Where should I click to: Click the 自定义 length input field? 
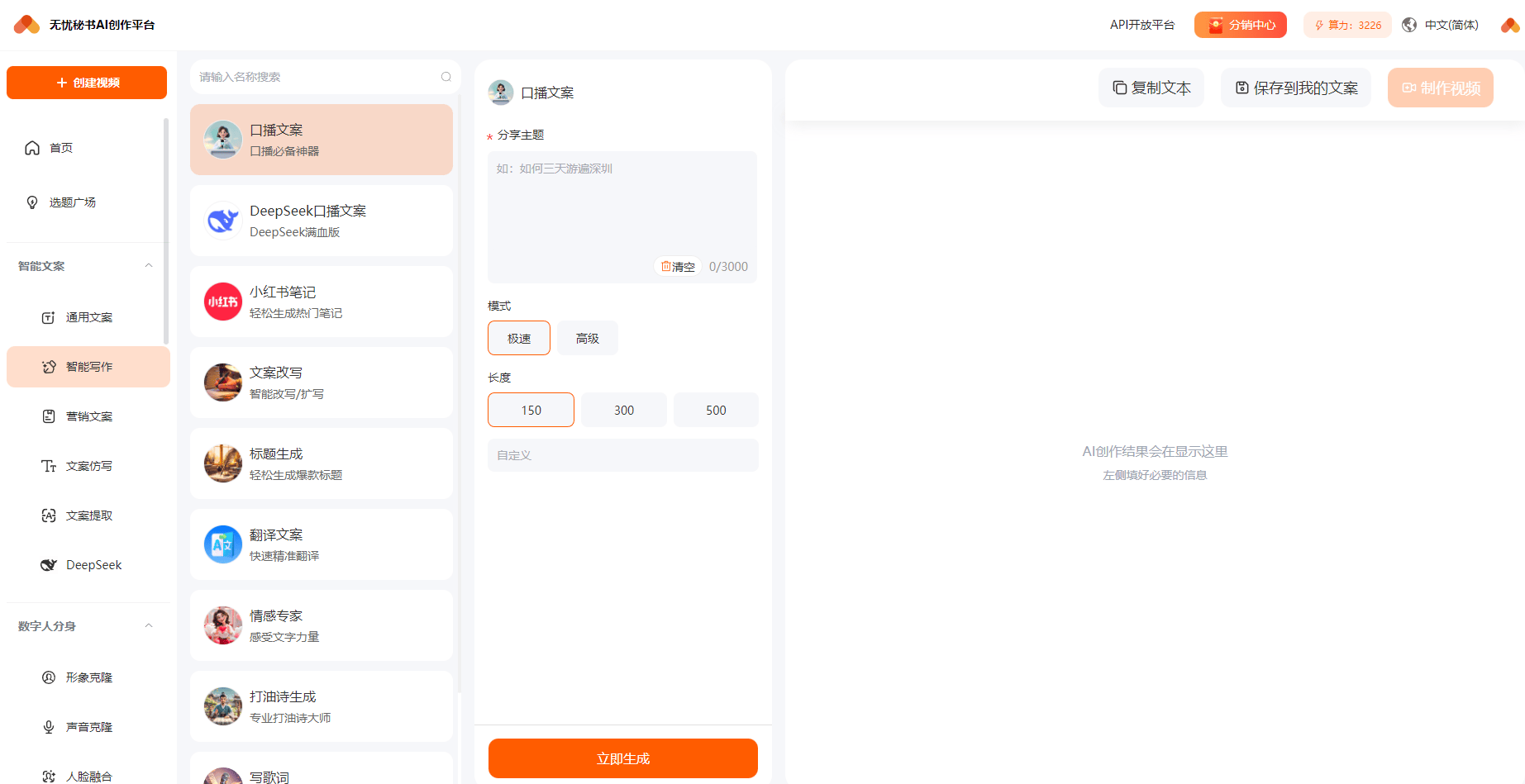(x=622, y=455)
